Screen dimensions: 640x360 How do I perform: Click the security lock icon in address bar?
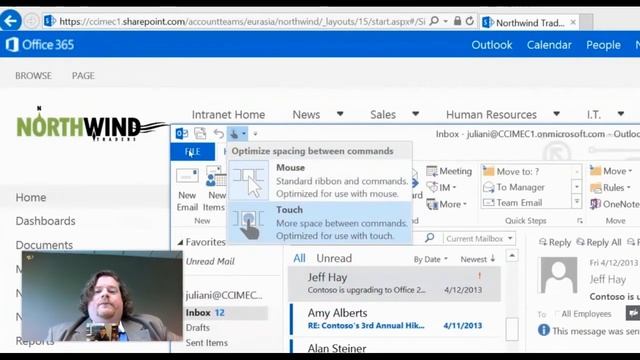458,21
